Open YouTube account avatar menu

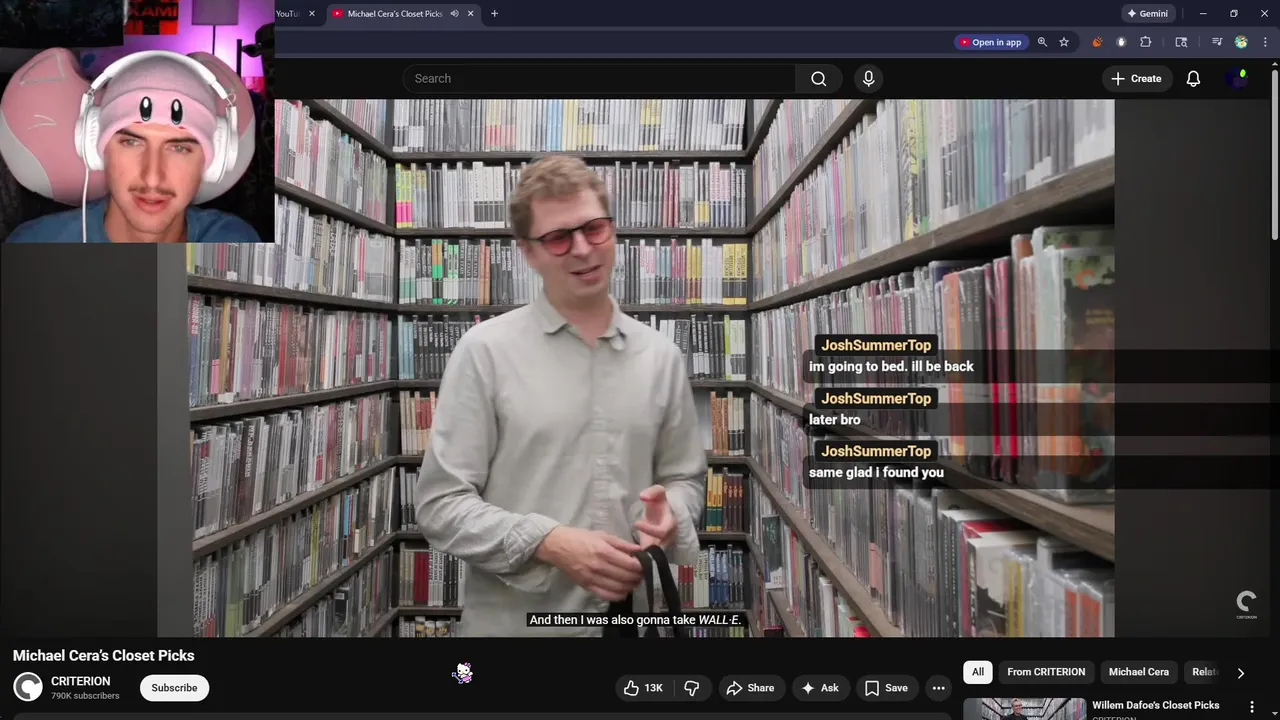(x=1238, y=79)
